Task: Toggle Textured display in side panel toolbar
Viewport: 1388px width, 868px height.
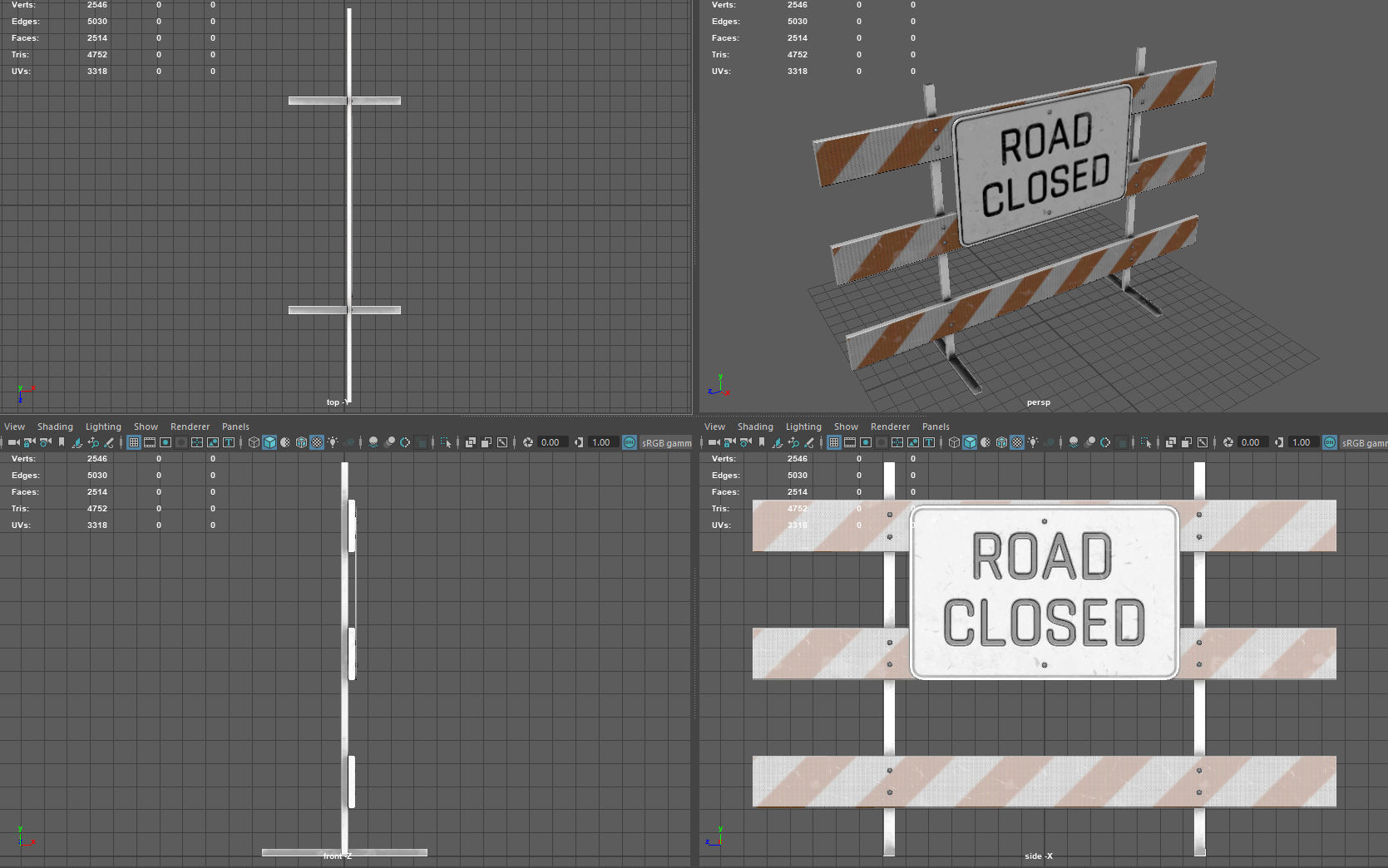Action: (1017, 442)
